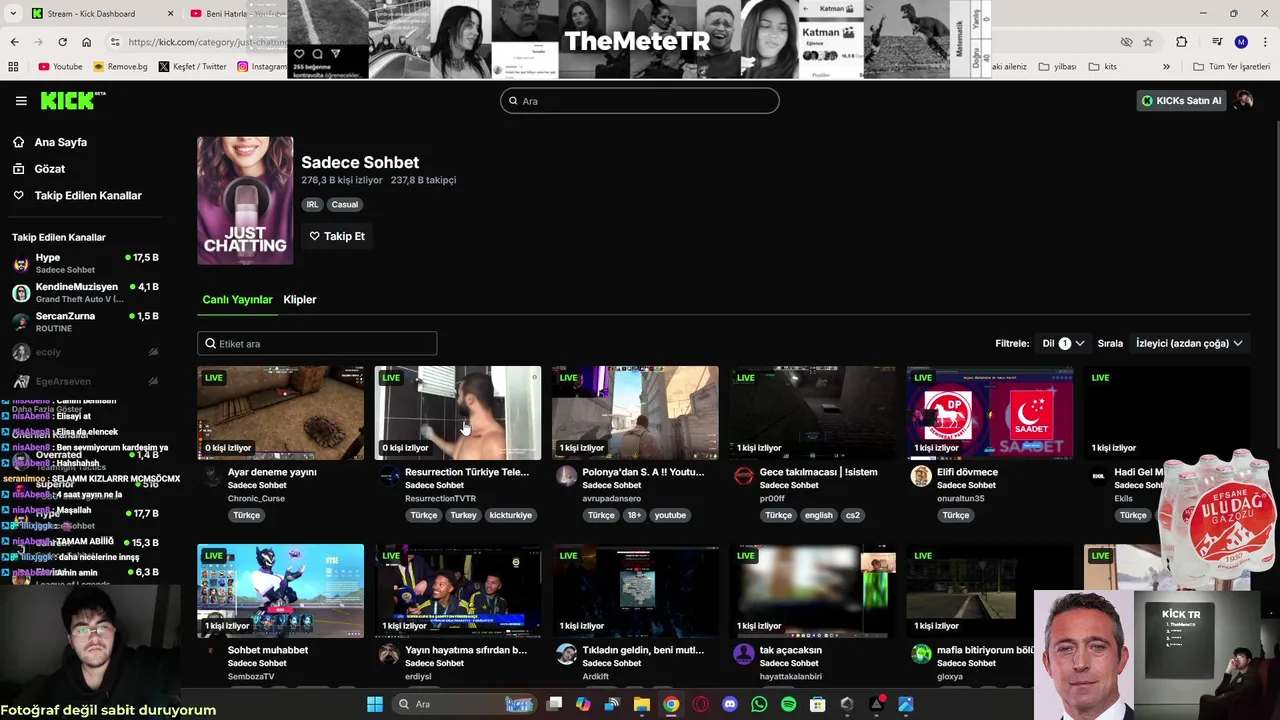Switch to Canlı Yayınlar tab
This screenshot has width=1280, height=720.
(x=237, y=300)
